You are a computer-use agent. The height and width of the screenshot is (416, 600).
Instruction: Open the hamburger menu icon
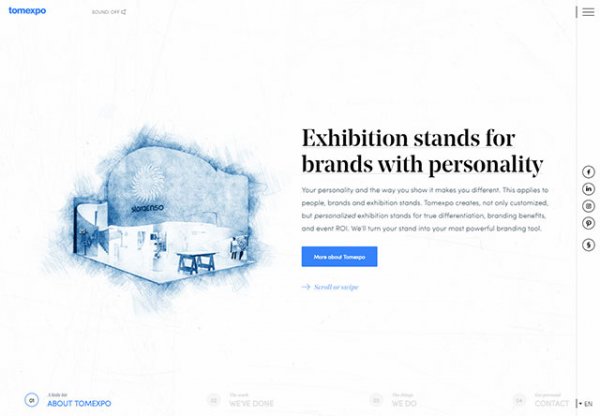(x=588, y=12)
